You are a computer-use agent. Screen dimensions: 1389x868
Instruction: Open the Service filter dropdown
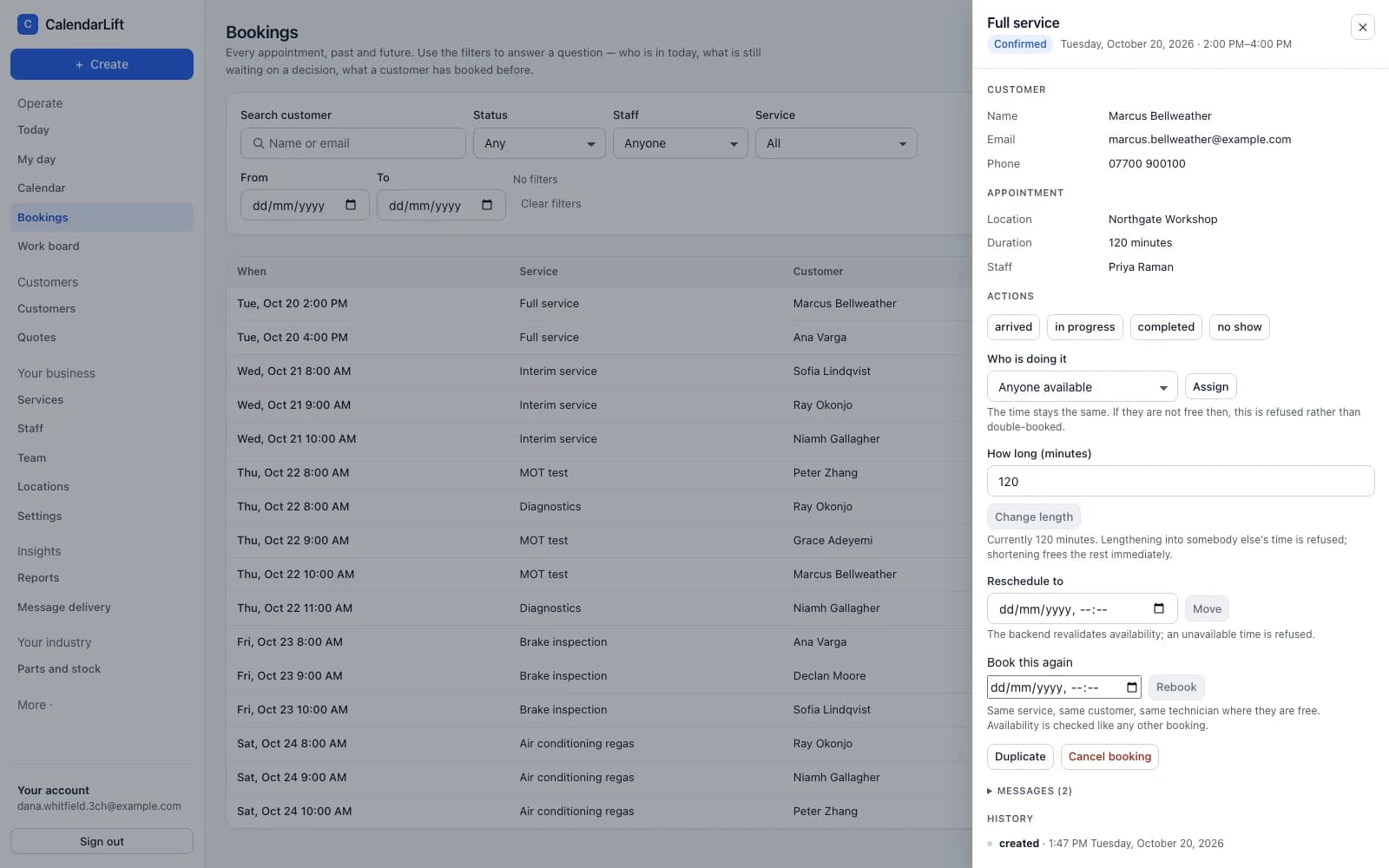pyautogui.click(x=836, y=143)
